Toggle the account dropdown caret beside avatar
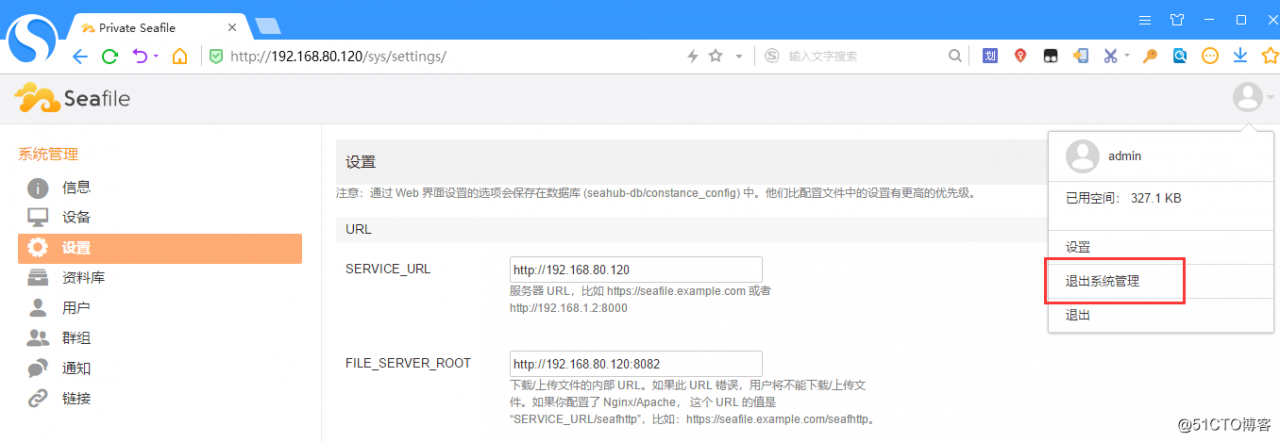This screenshot has height=442, width=1280. click(x=1271, y=98)
